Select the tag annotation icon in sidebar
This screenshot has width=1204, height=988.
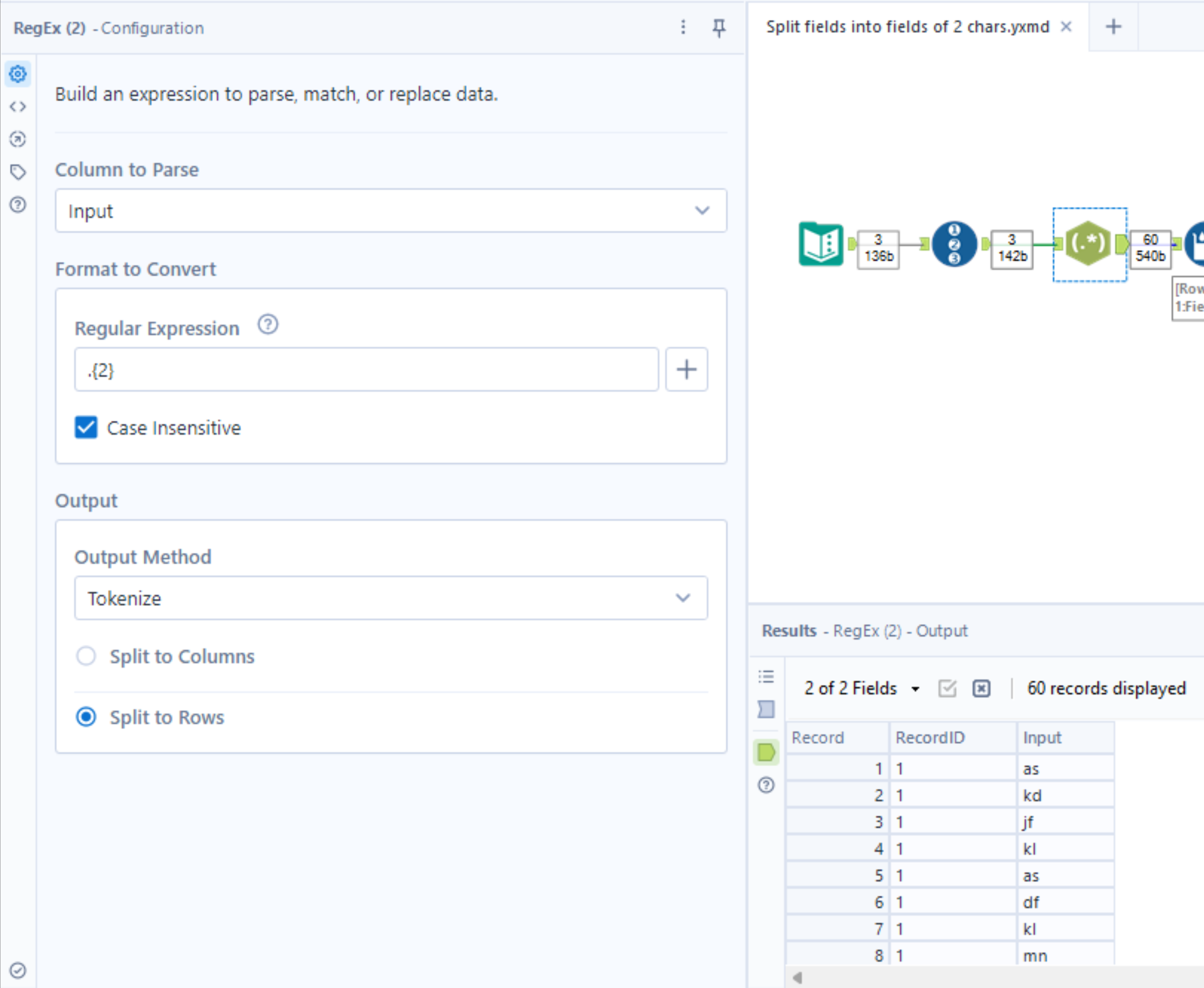pos(18,172)
